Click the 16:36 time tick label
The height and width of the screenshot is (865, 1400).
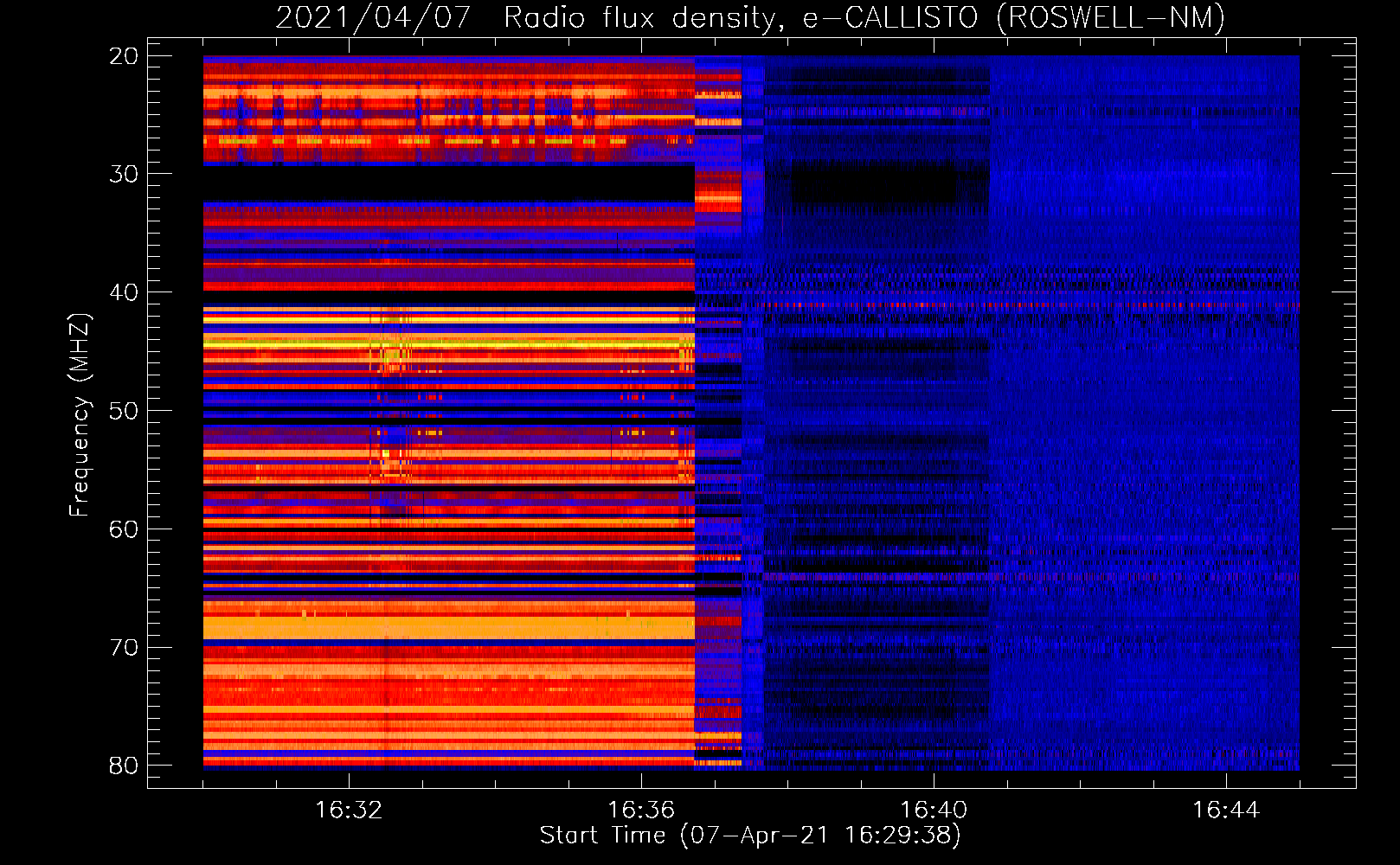[641, 811]
